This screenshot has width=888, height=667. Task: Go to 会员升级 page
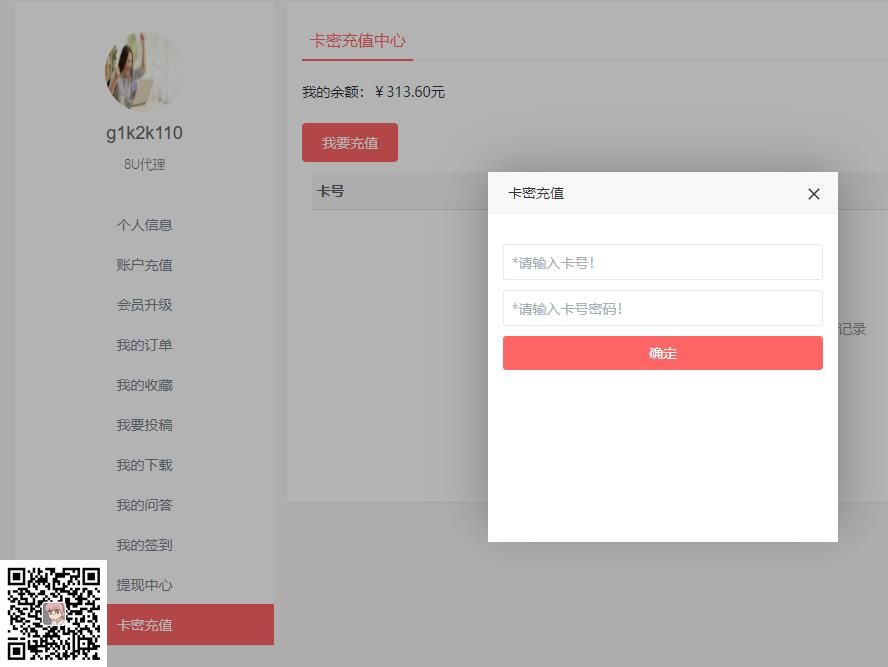pos(142,305)
